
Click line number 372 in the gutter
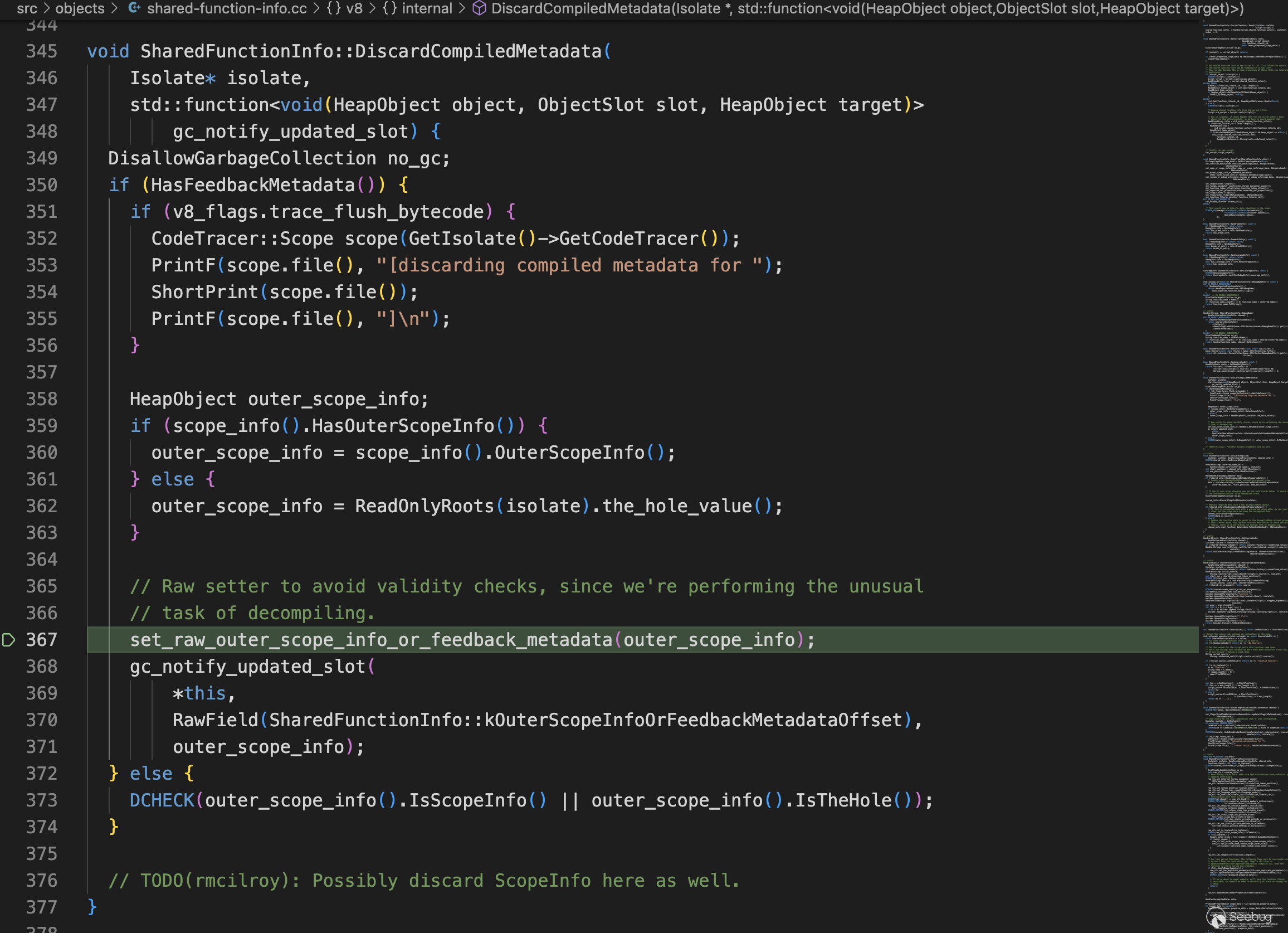click(x=41, y=774)
